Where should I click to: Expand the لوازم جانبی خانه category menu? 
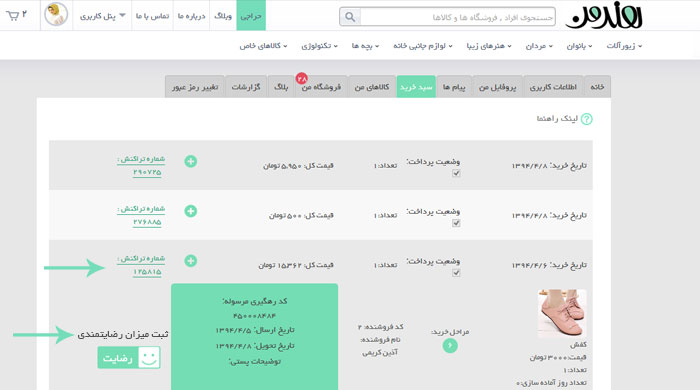(423, 46)
